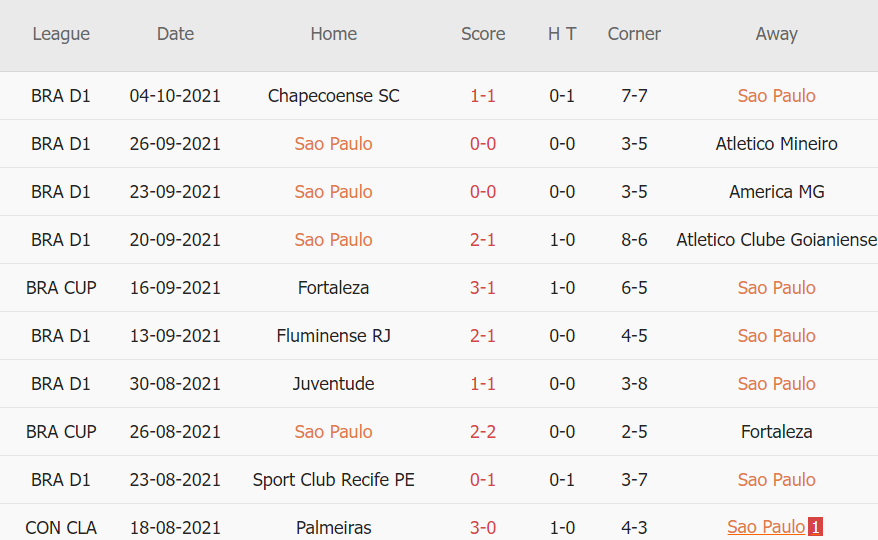Viewport: 878px width, 540px height.
Task: Select the League column header
Action: pos(61,34)
